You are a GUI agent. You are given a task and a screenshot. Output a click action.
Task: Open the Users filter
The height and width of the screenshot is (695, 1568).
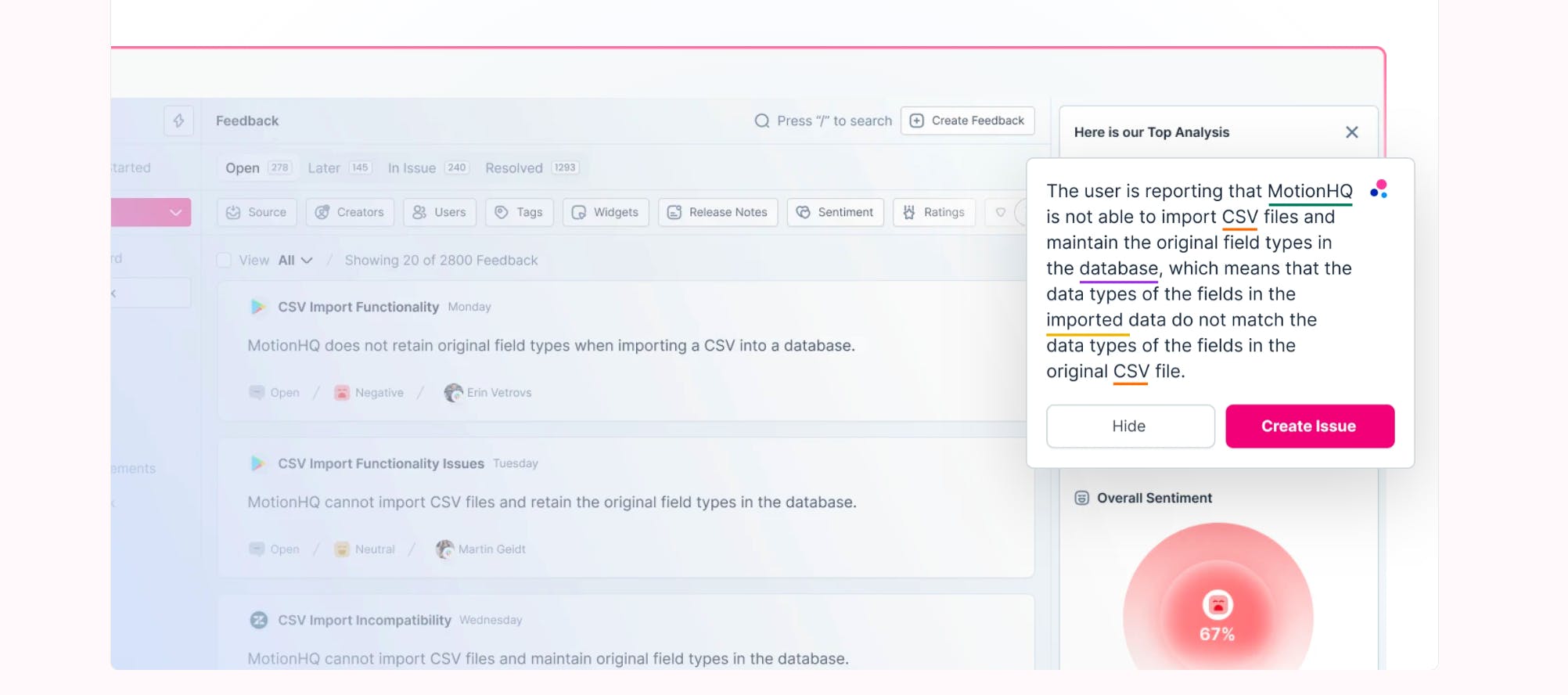point(440,212)
